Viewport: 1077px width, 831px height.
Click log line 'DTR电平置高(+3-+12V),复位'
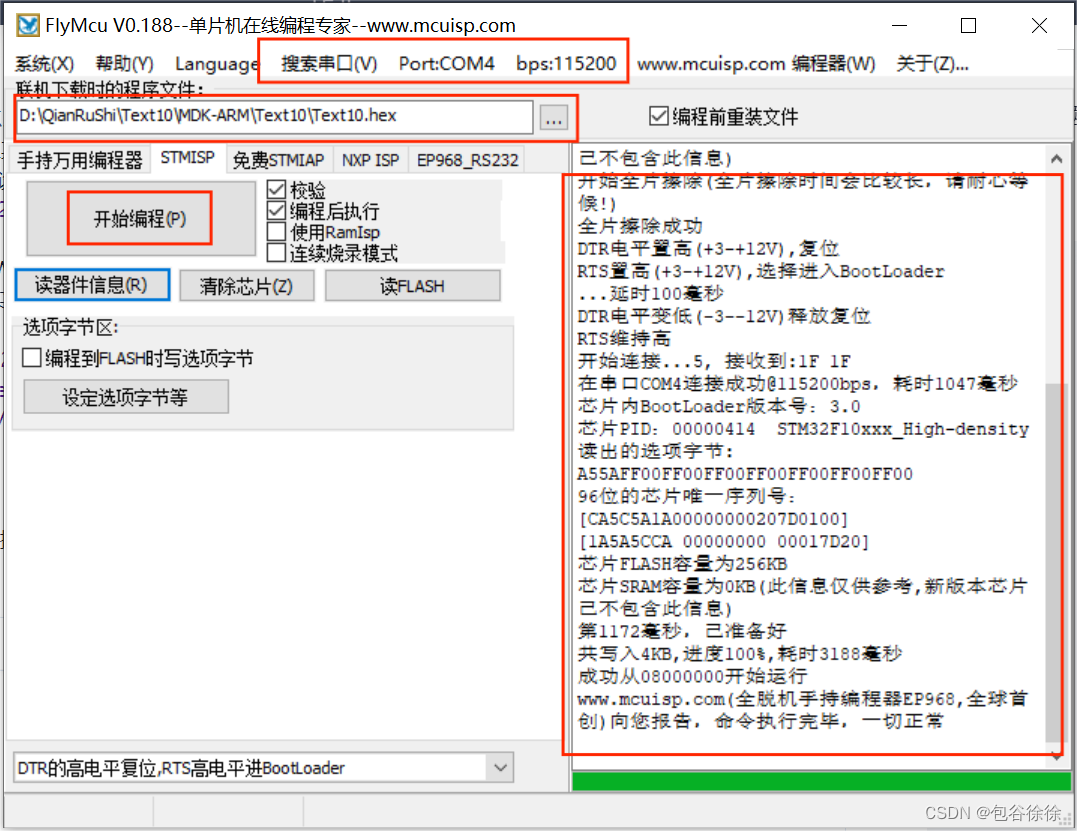[x=708, y=249]
